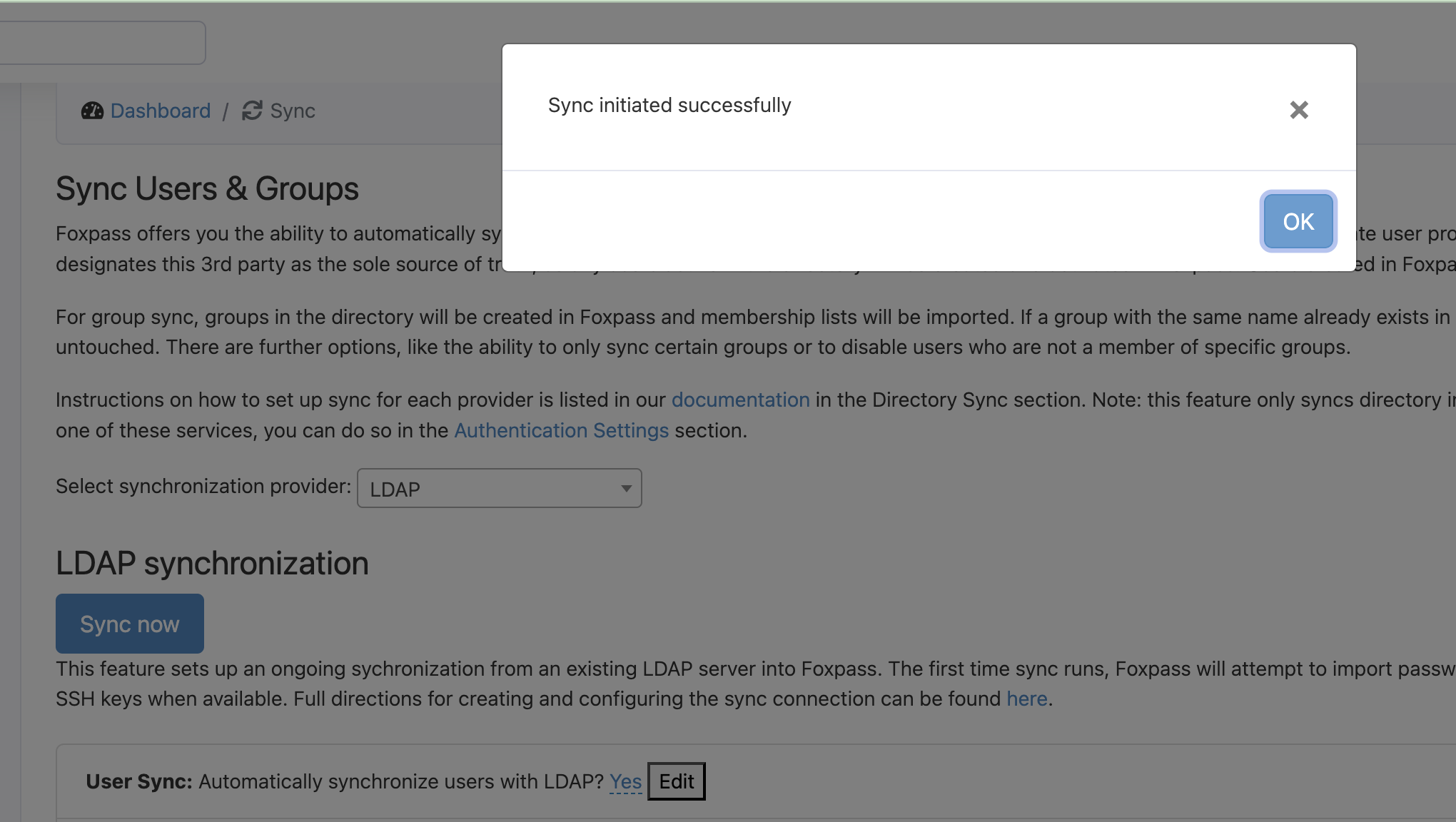Confirm the dialog with OK button
The height and width of the screenshot is (822, 1456).
(x=1298, y=221)
